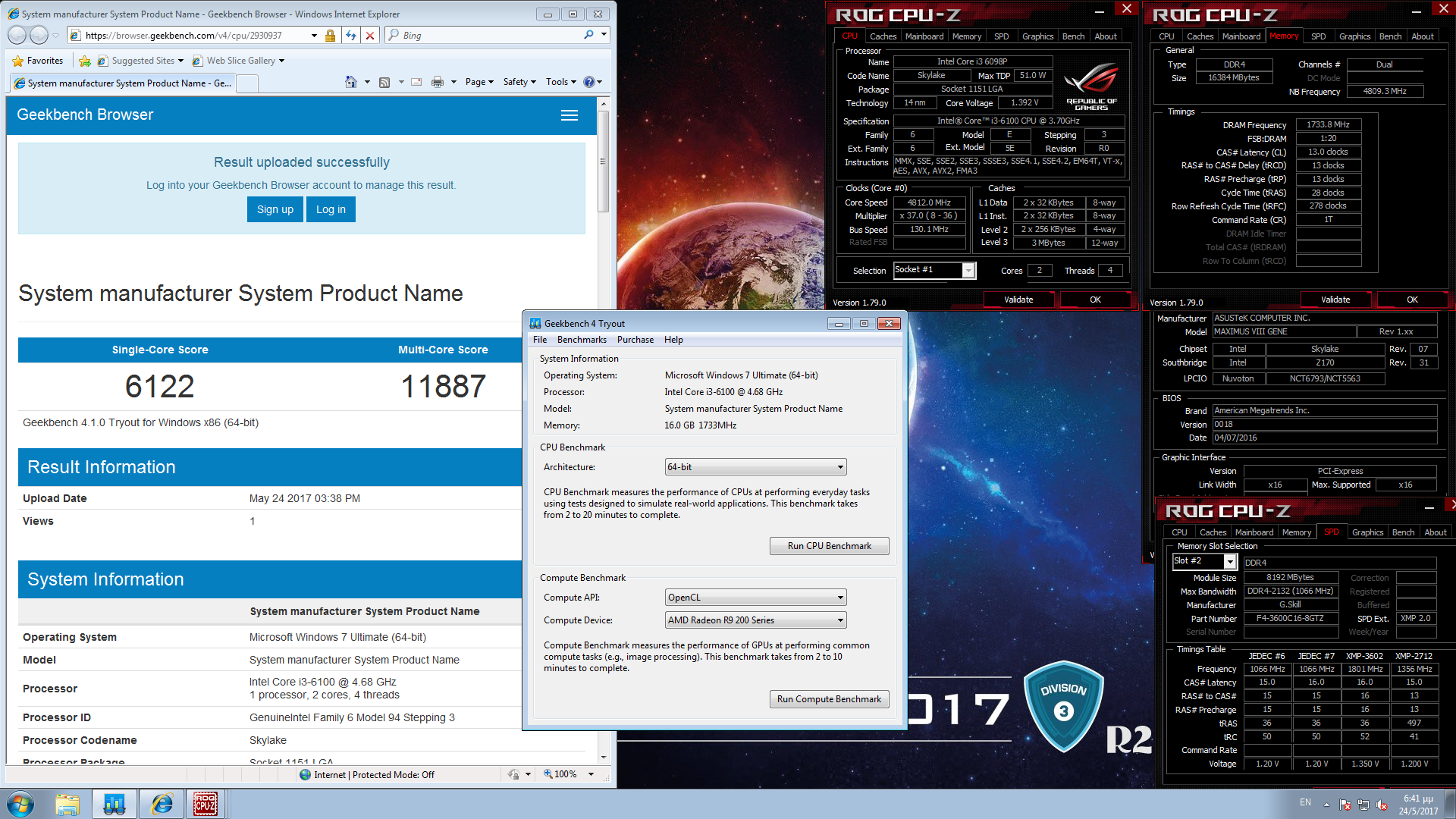Click the network tray icon
Screen dimensions: 1456x819
coord(1363,804)
